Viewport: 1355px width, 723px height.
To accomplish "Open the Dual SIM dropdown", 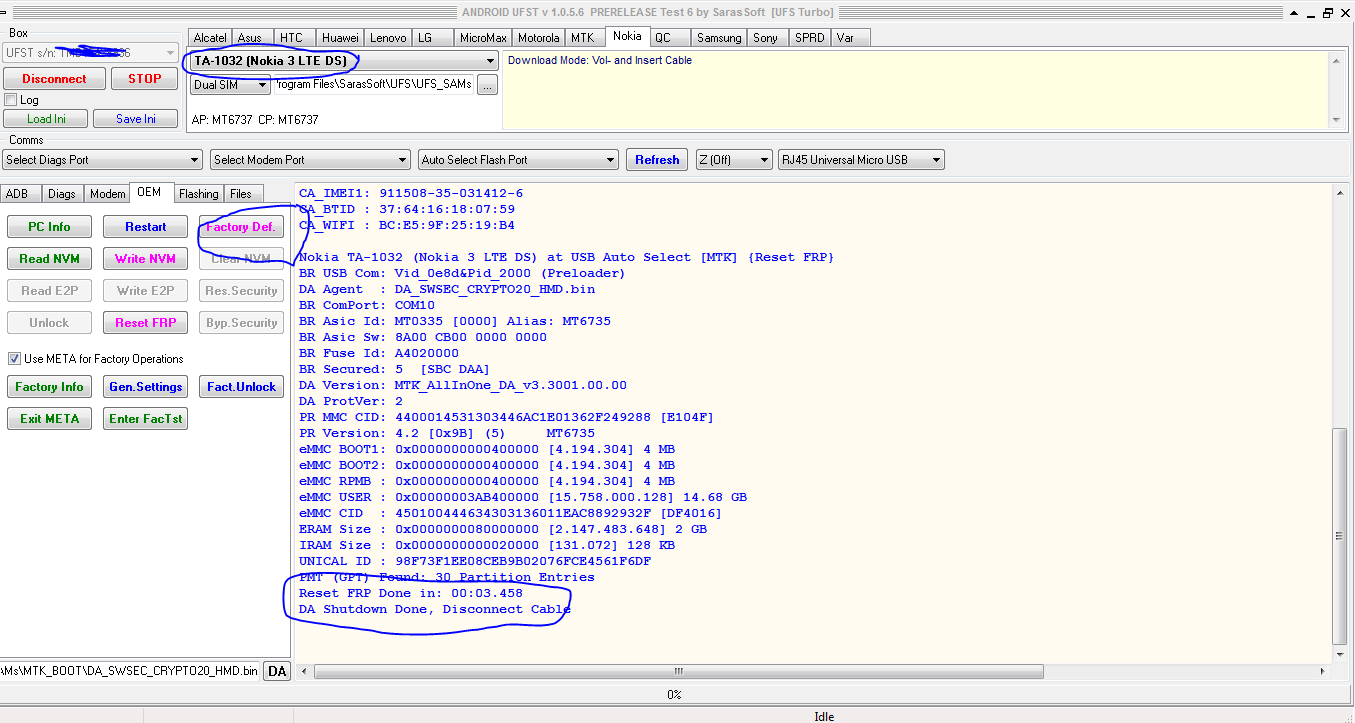I will point(231,85).
